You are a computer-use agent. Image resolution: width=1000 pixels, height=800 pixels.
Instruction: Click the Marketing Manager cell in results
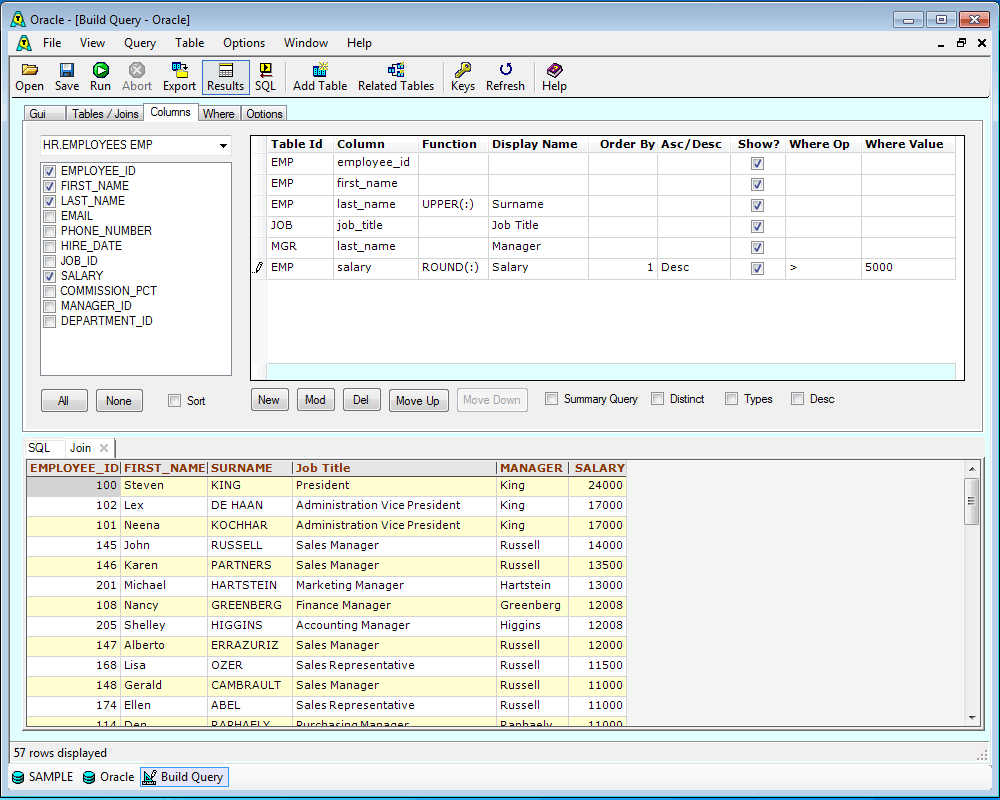394,586
